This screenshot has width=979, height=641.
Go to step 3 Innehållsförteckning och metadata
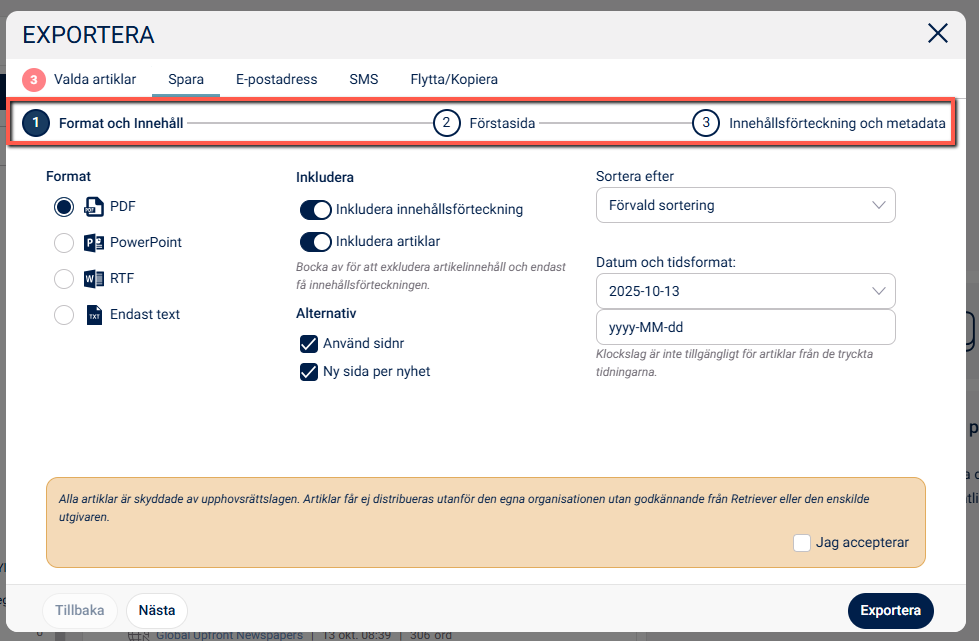819,123
